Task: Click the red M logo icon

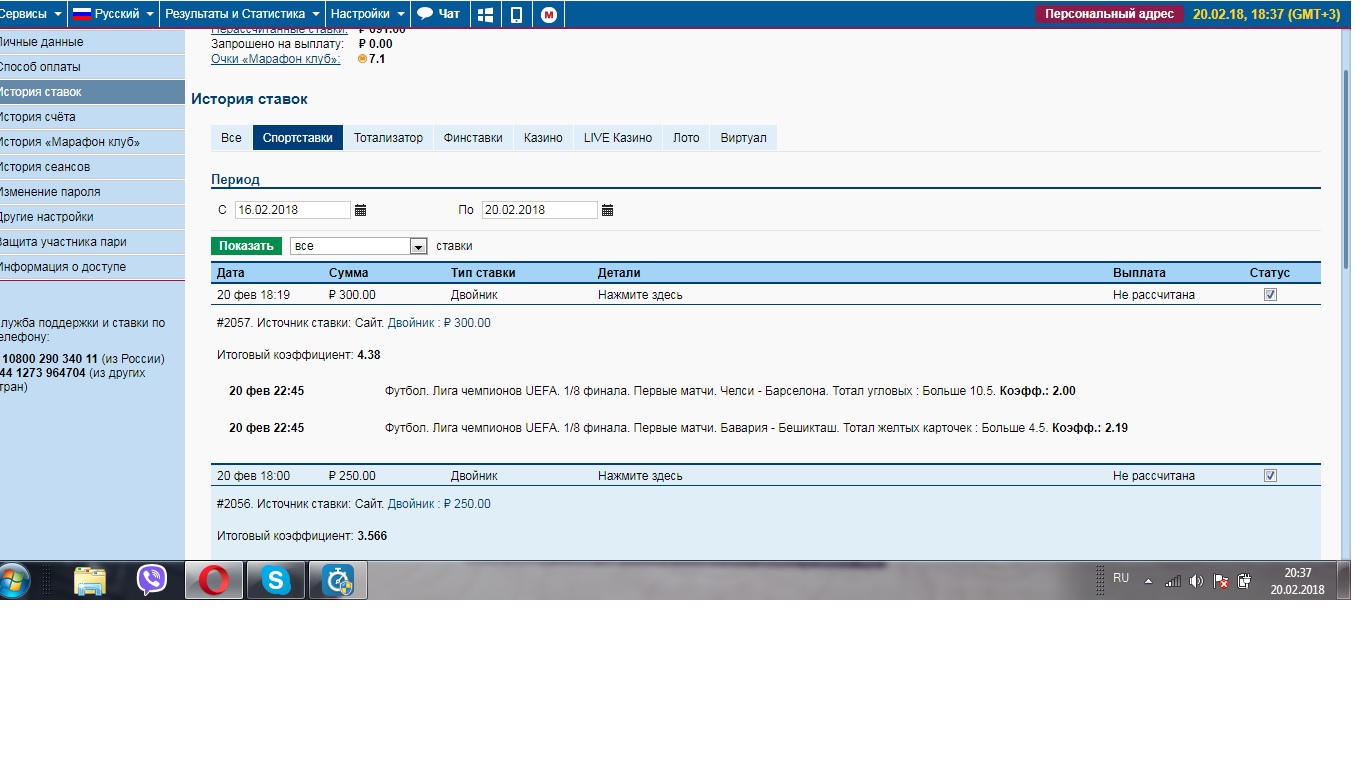Action: click(x=548, y=15)
